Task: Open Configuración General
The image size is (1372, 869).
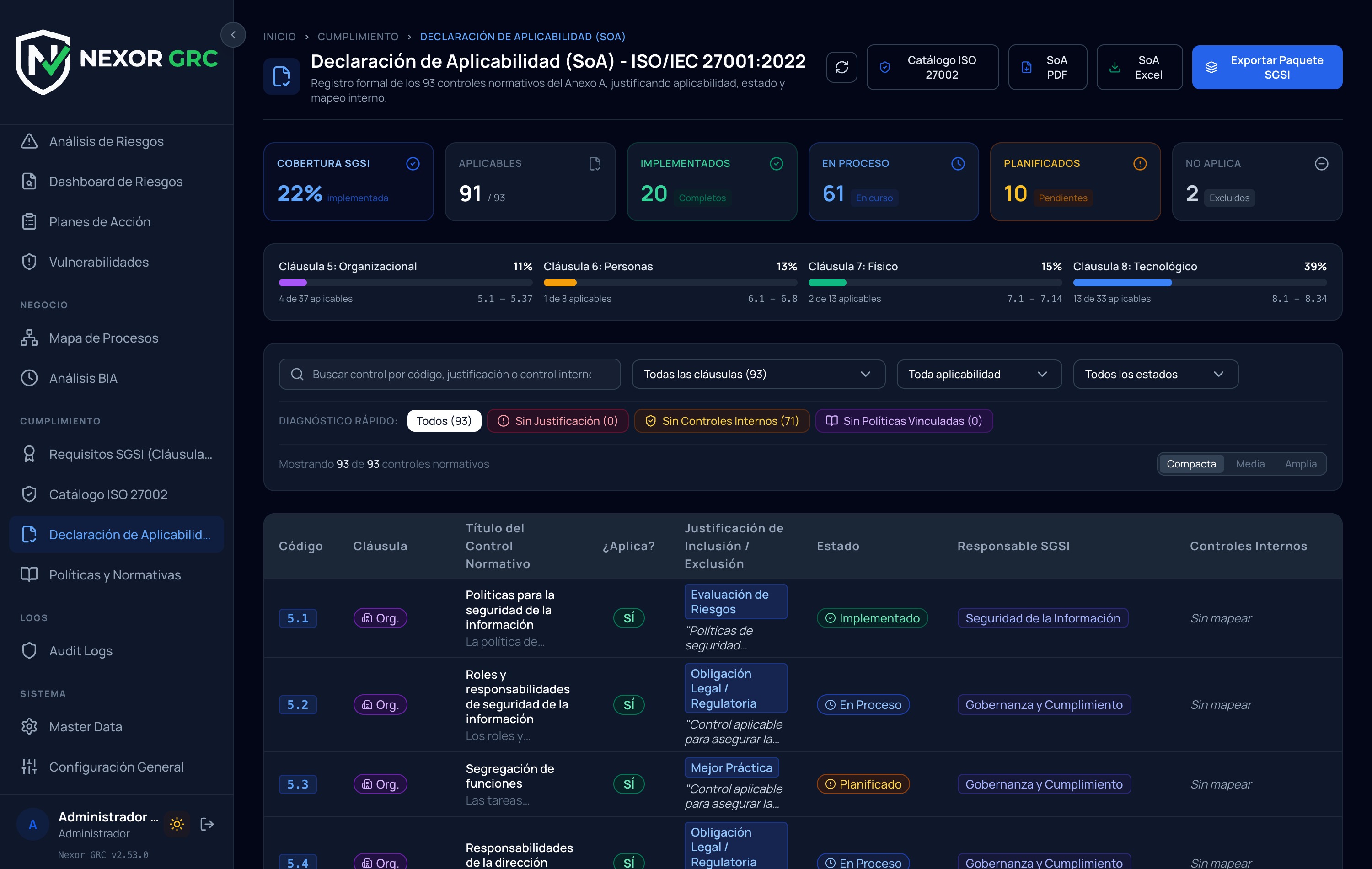Action: [x=117, y=767]
